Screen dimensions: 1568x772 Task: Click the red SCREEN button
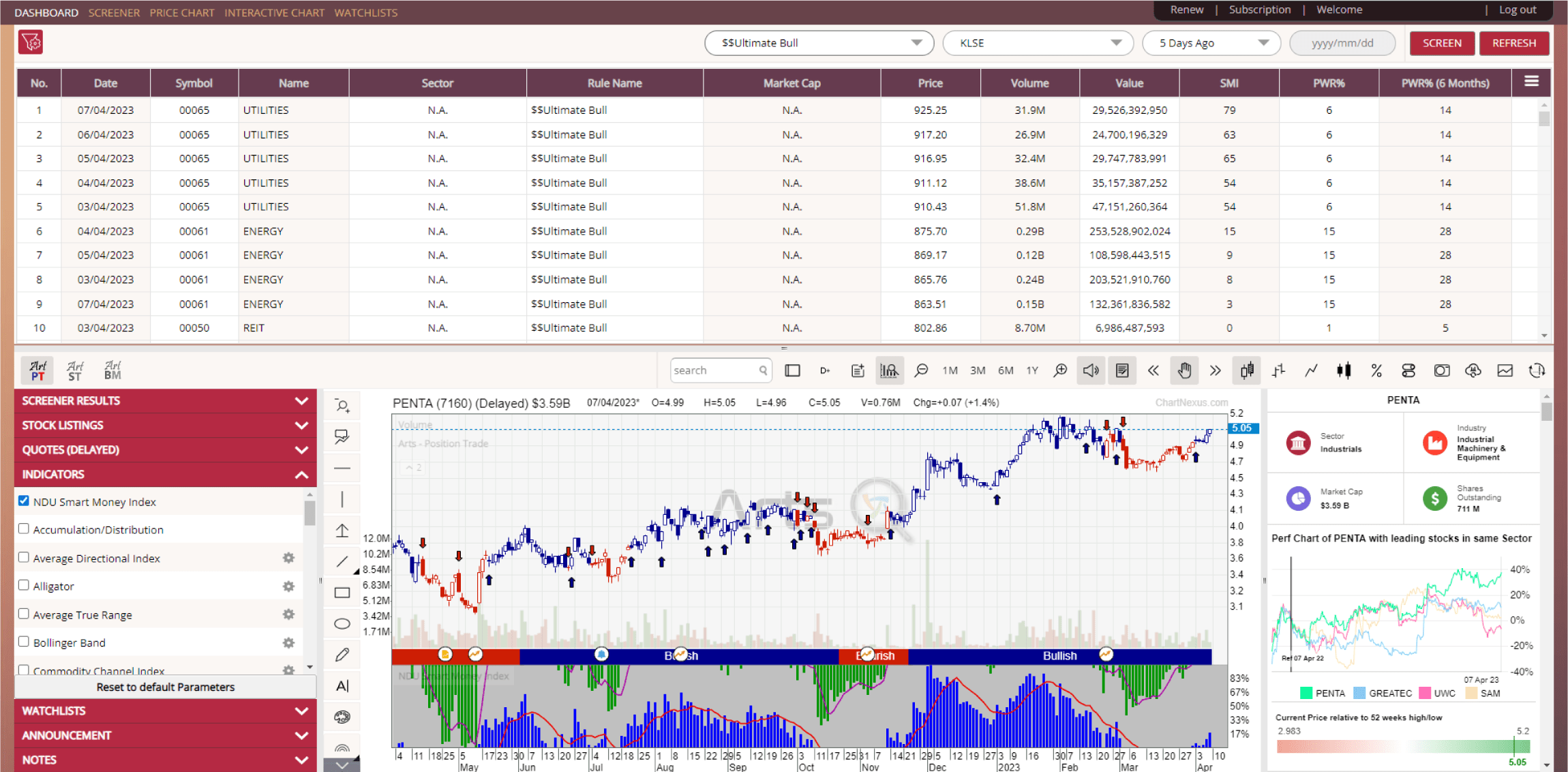(x=1442, y=43)
